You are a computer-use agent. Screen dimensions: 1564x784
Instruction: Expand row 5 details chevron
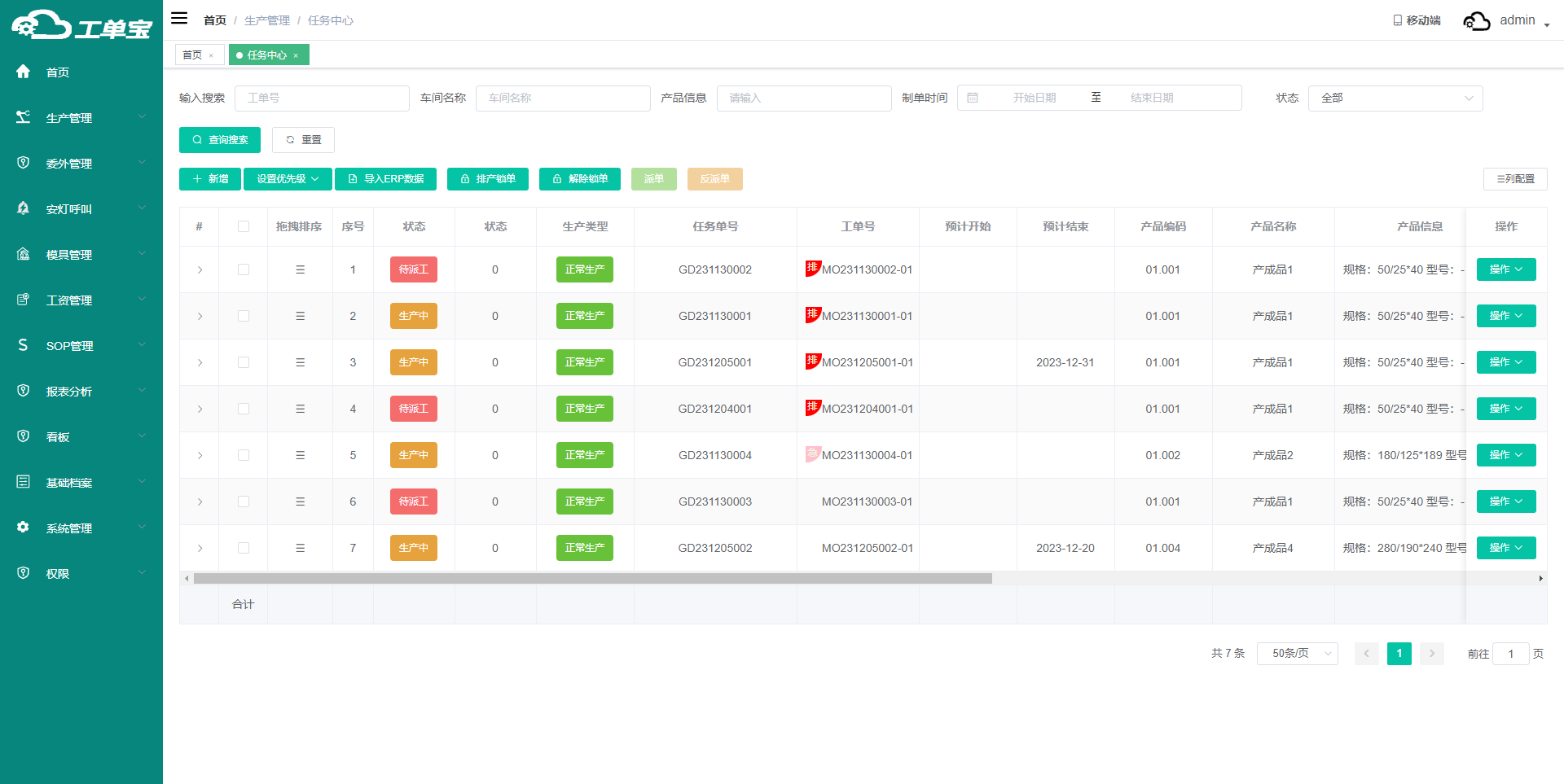click(x=200, y=455)
